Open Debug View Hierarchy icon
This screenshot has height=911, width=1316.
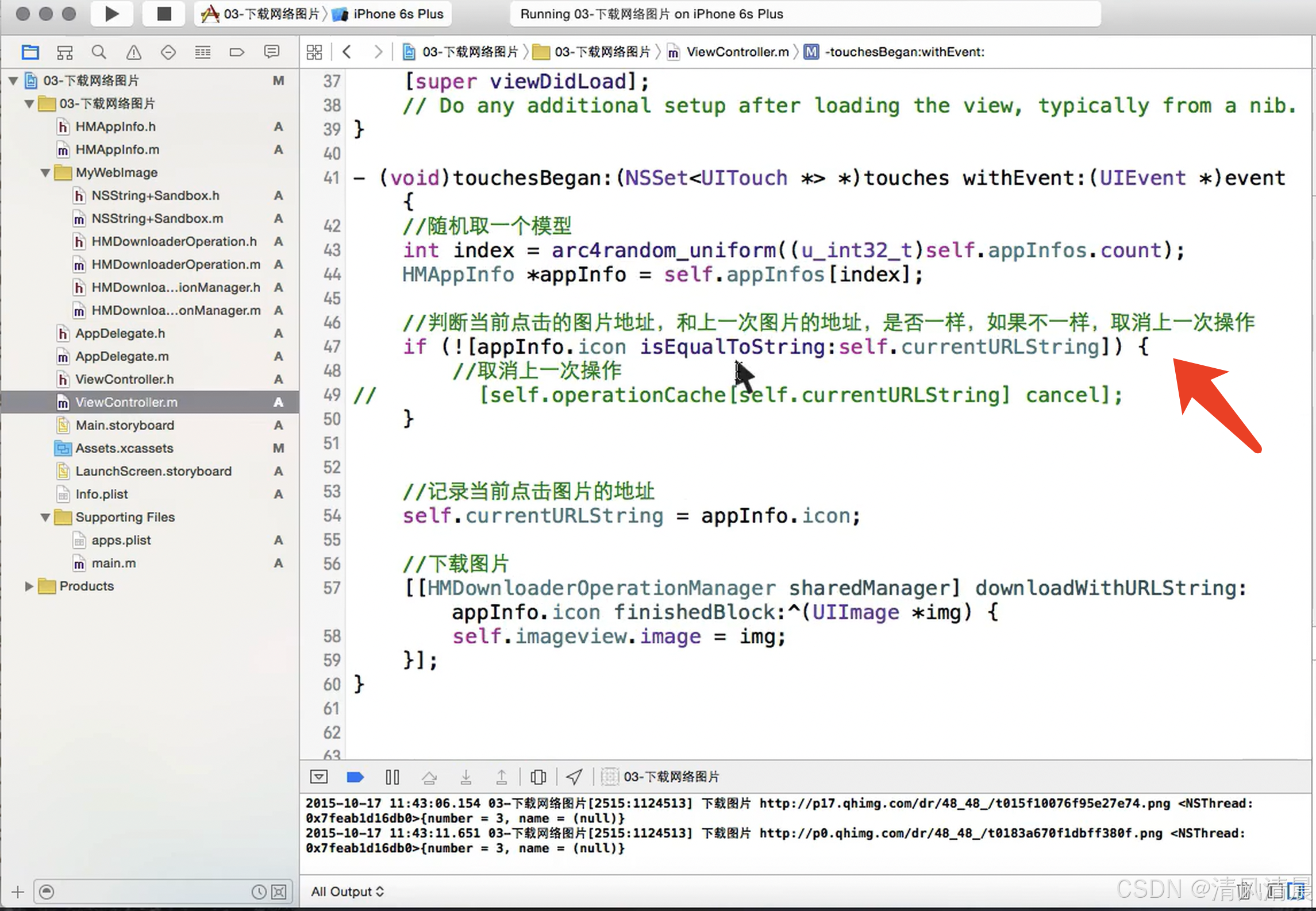coord(538,777)
